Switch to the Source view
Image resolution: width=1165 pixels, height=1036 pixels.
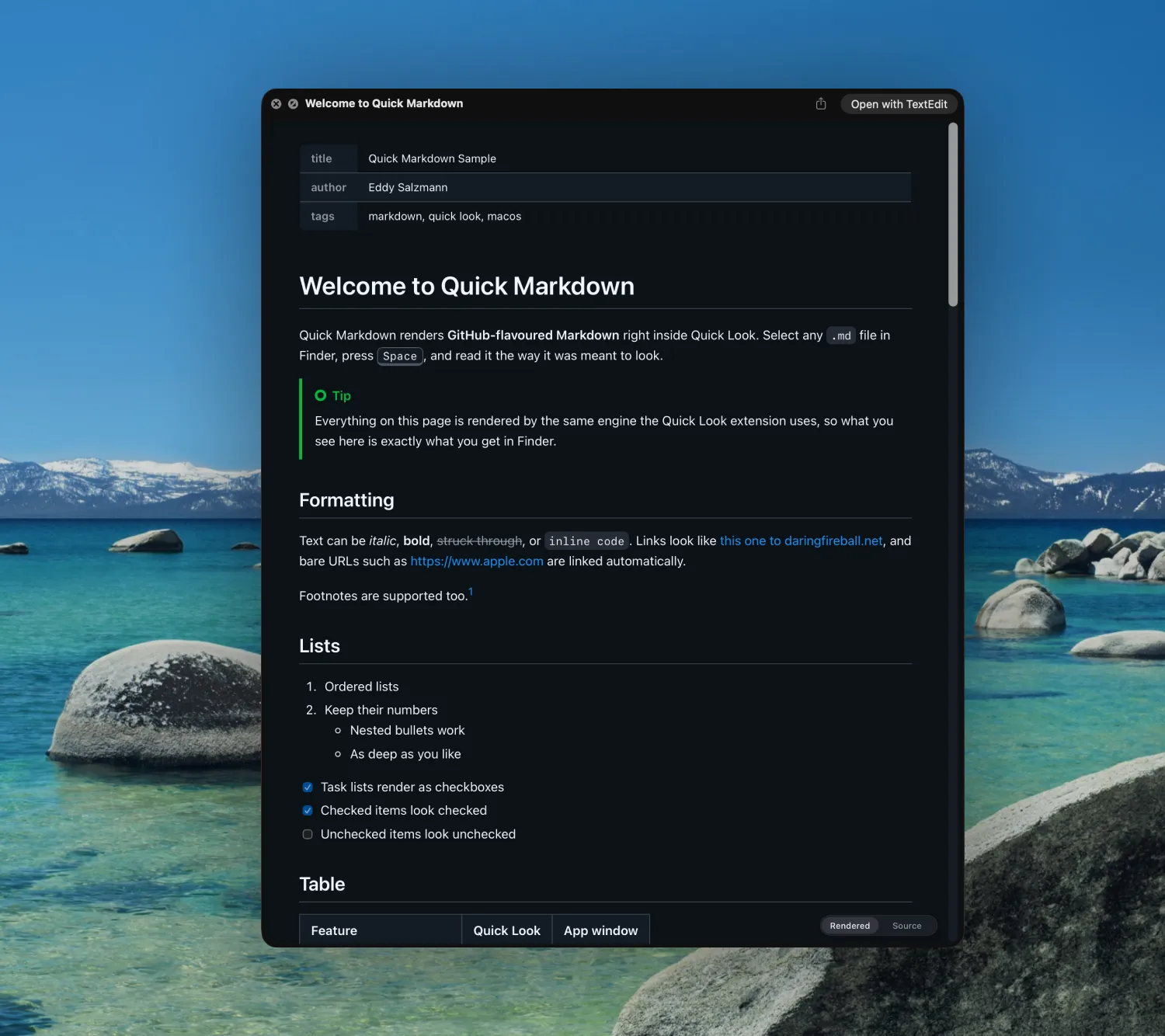(906, 926)
